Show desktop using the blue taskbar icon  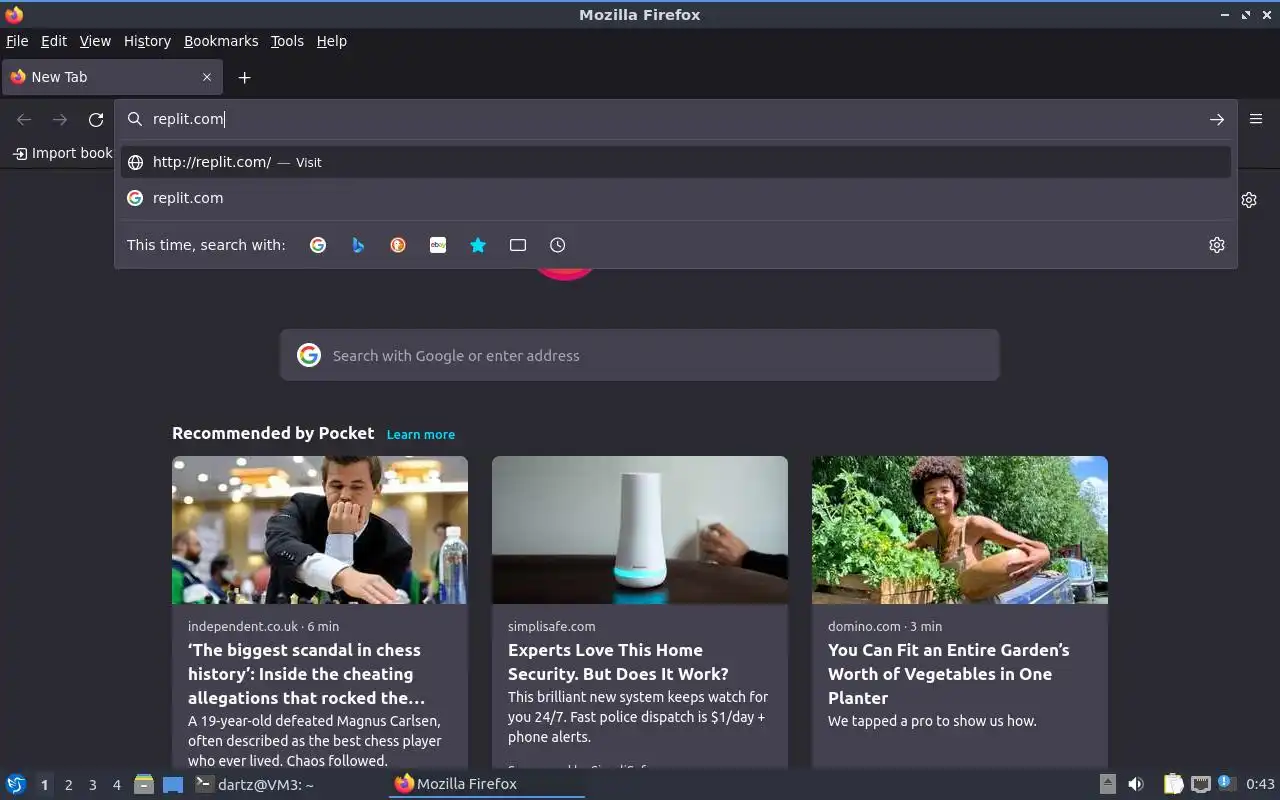pyautogui.click(x=173, y=784)
